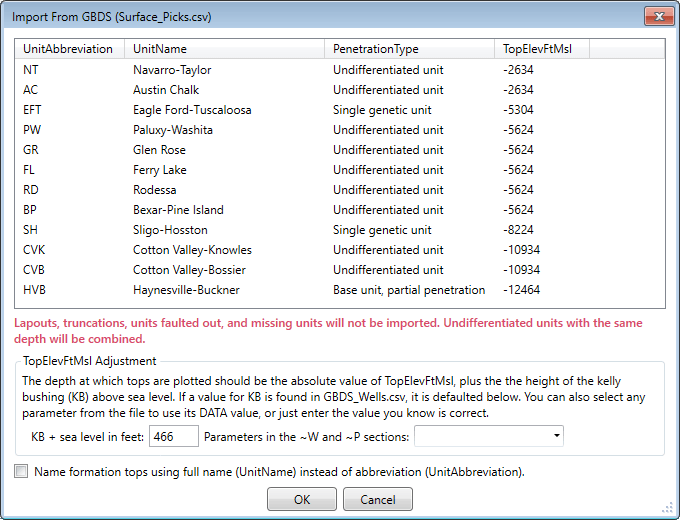The image size is (680, 520).
Task: Select the CVK abbreviation cell
Action: click(34, 249)
